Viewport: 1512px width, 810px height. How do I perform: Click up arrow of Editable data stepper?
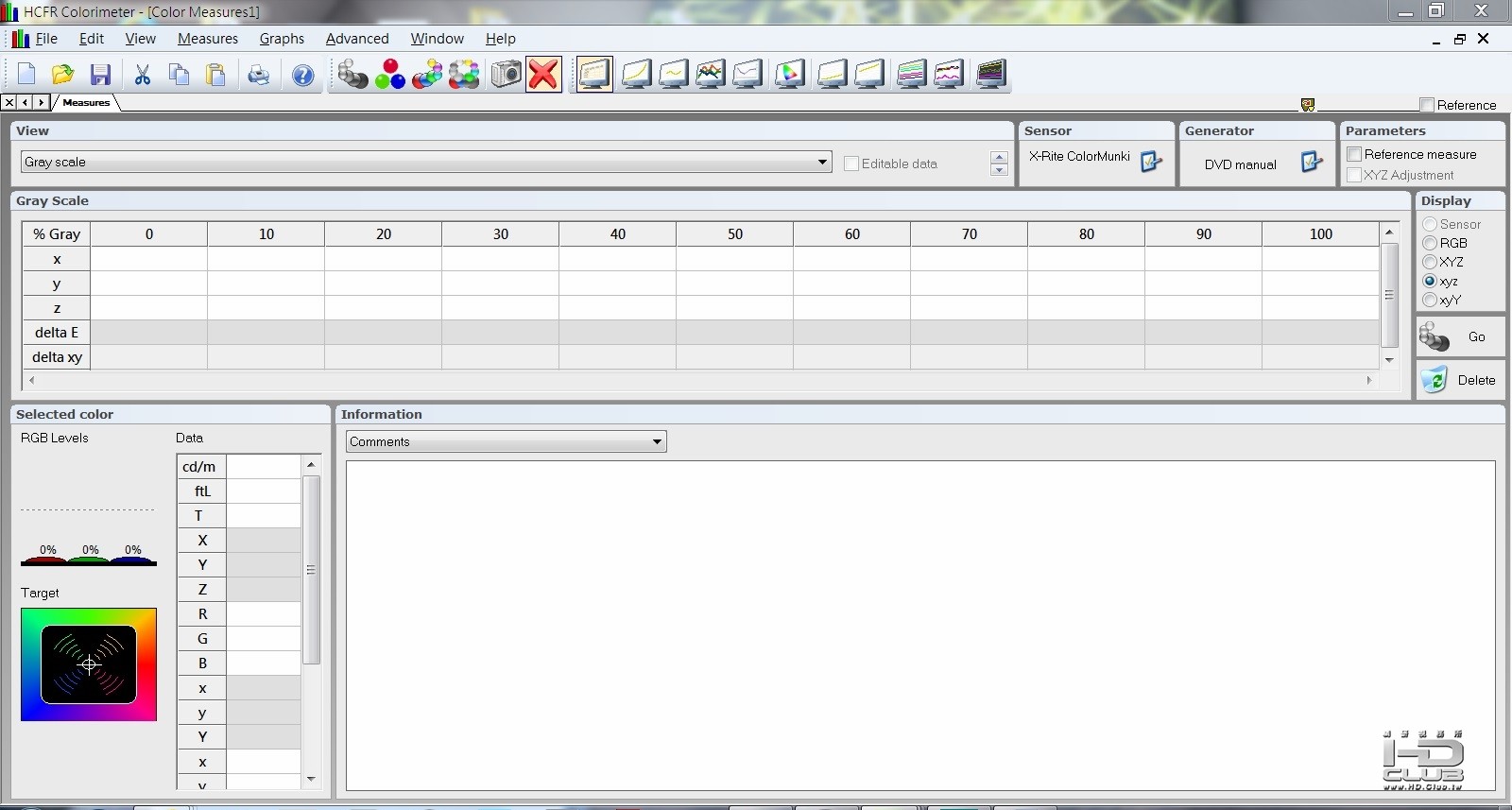pyautogui.click(x=999, y=157)
